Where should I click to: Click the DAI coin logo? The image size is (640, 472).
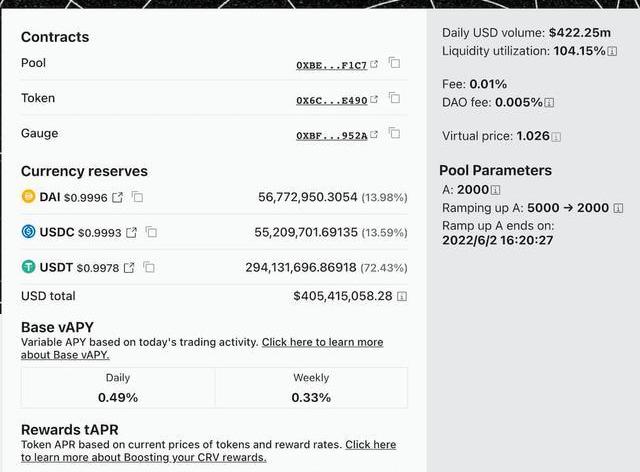tap(28, 197)
